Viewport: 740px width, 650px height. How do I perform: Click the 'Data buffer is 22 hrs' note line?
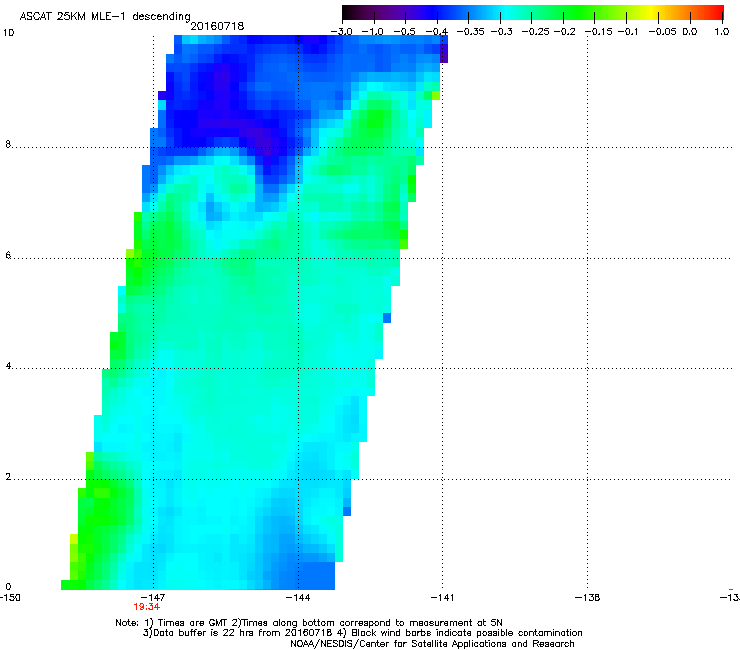click(x=362, y=633)
